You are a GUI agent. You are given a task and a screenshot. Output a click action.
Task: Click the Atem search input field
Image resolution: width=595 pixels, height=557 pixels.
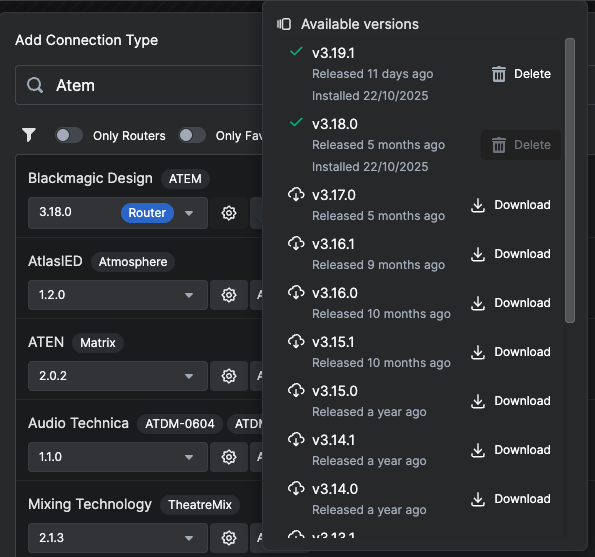139,85
